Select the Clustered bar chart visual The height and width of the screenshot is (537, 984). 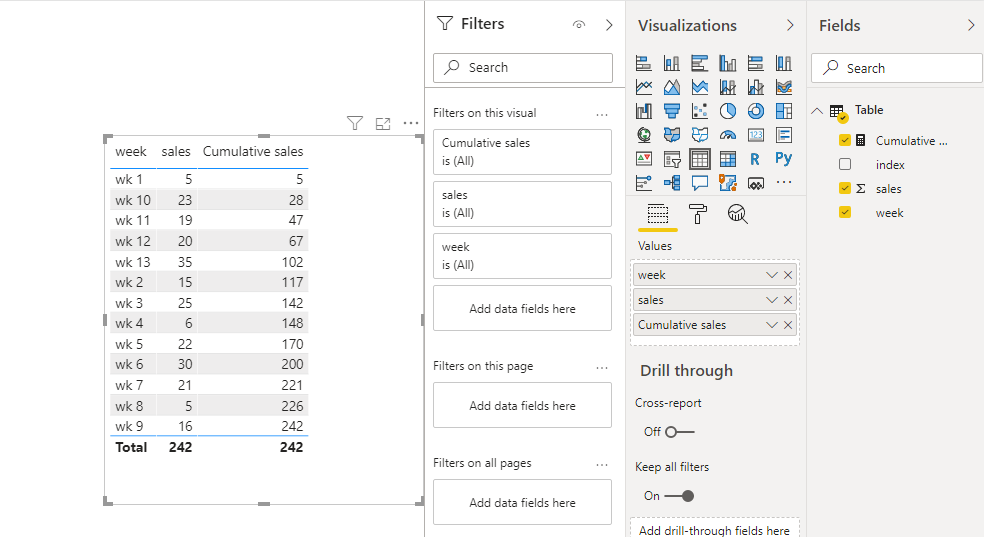tap(700, 63)
